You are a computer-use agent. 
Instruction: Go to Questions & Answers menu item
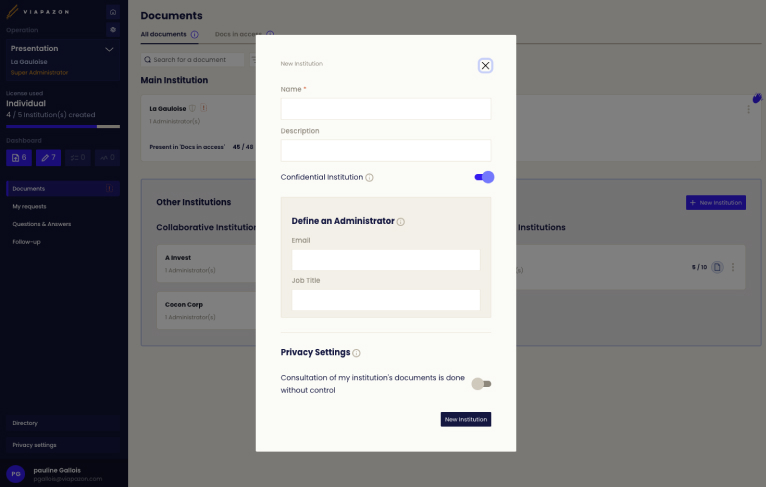pyautogui.click(x=42, y=224)
